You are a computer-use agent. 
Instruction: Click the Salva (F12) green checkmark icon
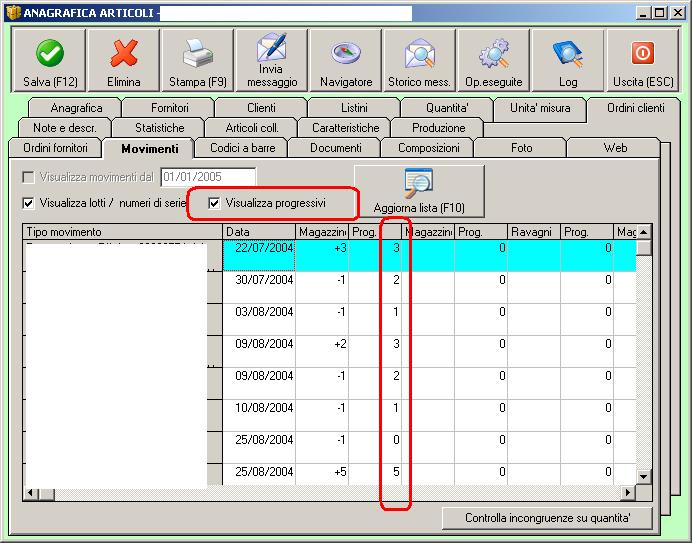coord(49,53)
